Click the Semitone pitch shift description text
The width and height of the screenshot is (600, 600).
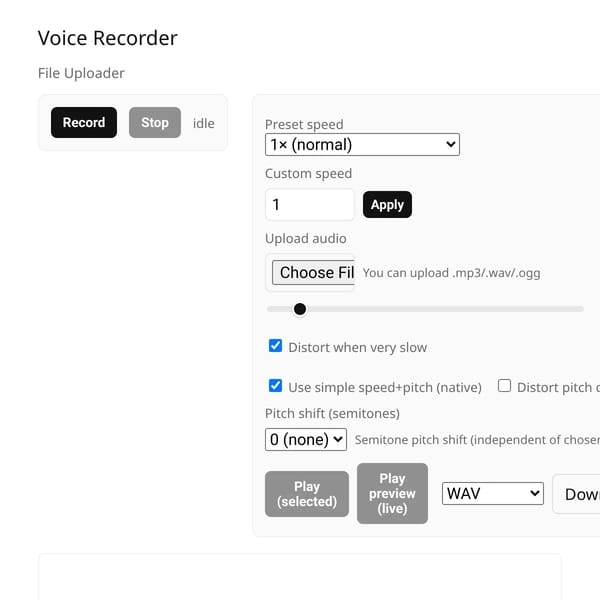(x=477, y=440)
